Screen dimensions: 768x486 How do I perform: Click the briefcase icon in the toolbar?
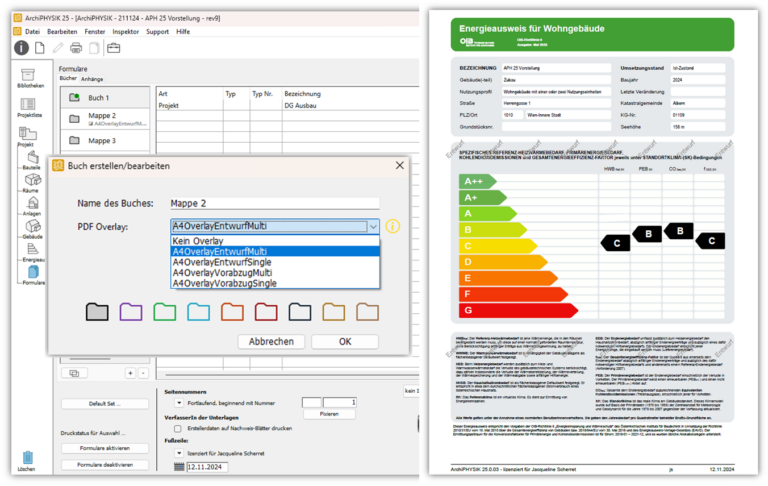114,48
